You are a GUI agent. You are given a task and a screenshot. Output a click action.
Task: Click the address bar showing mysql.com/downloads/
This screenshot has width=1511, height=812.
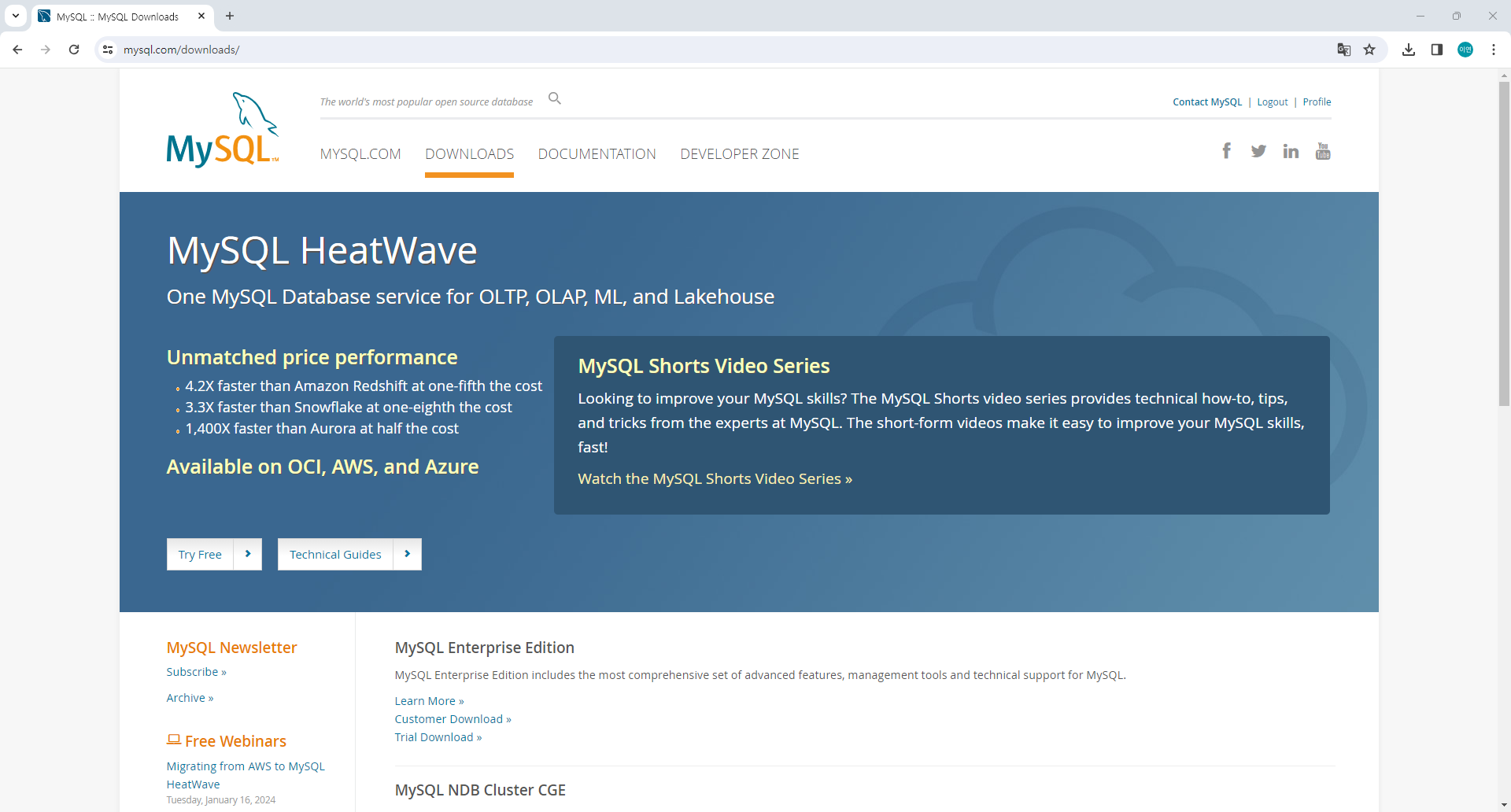coord(708,50)
